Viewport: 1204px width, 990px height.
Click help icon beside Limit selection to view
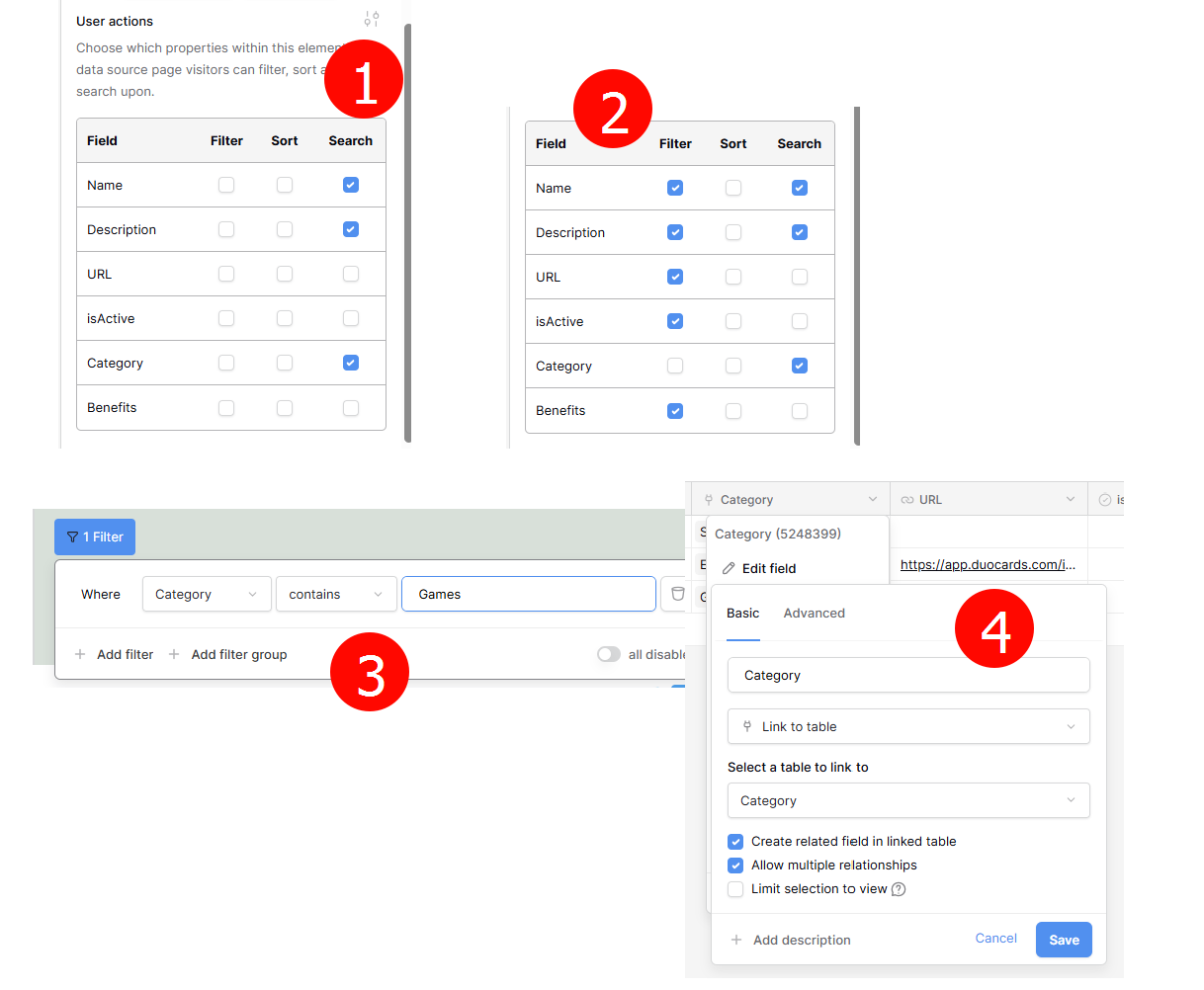click(899, 889)
